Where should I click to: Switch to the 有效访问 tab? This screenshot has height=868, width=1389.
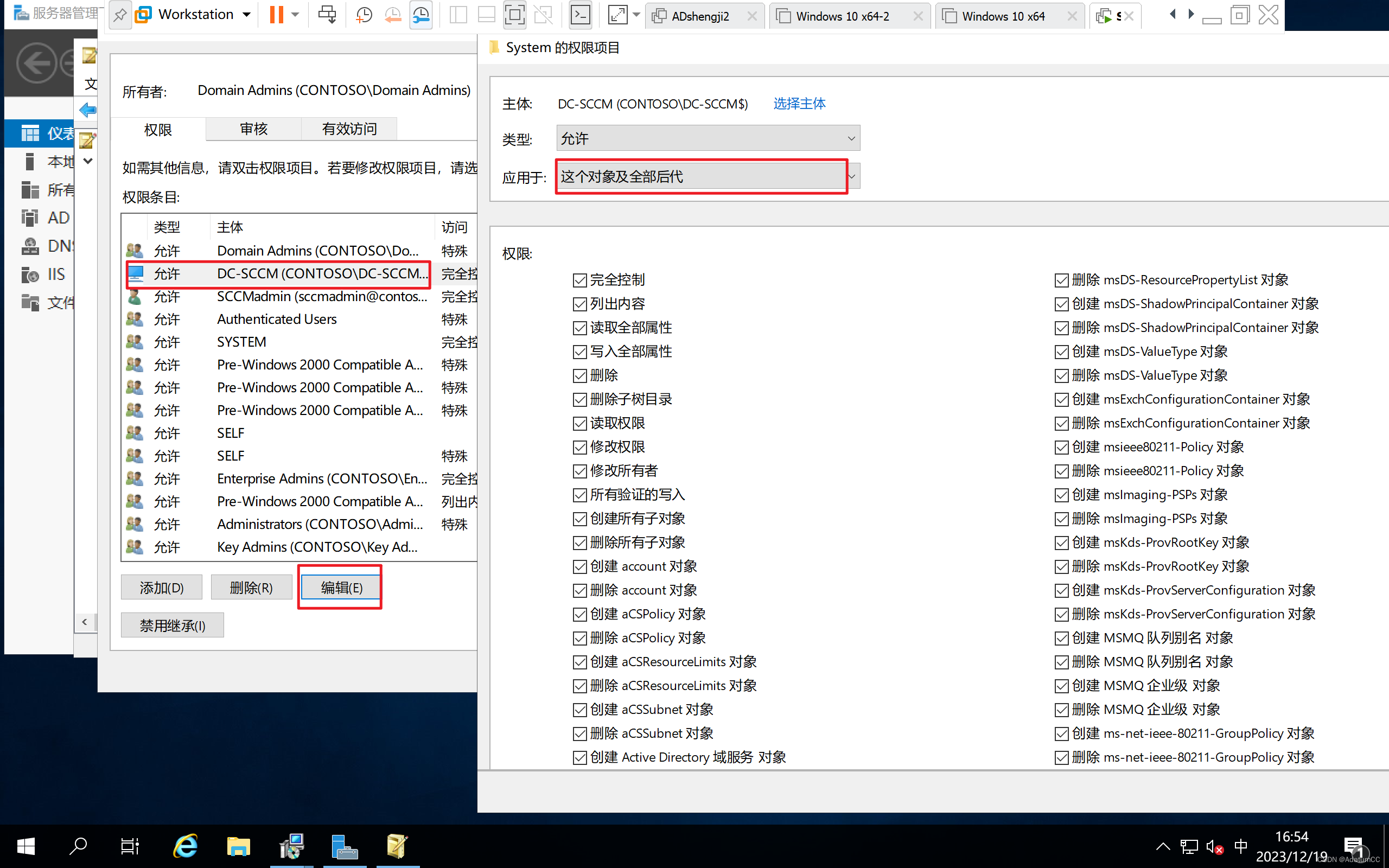[349, 129]
